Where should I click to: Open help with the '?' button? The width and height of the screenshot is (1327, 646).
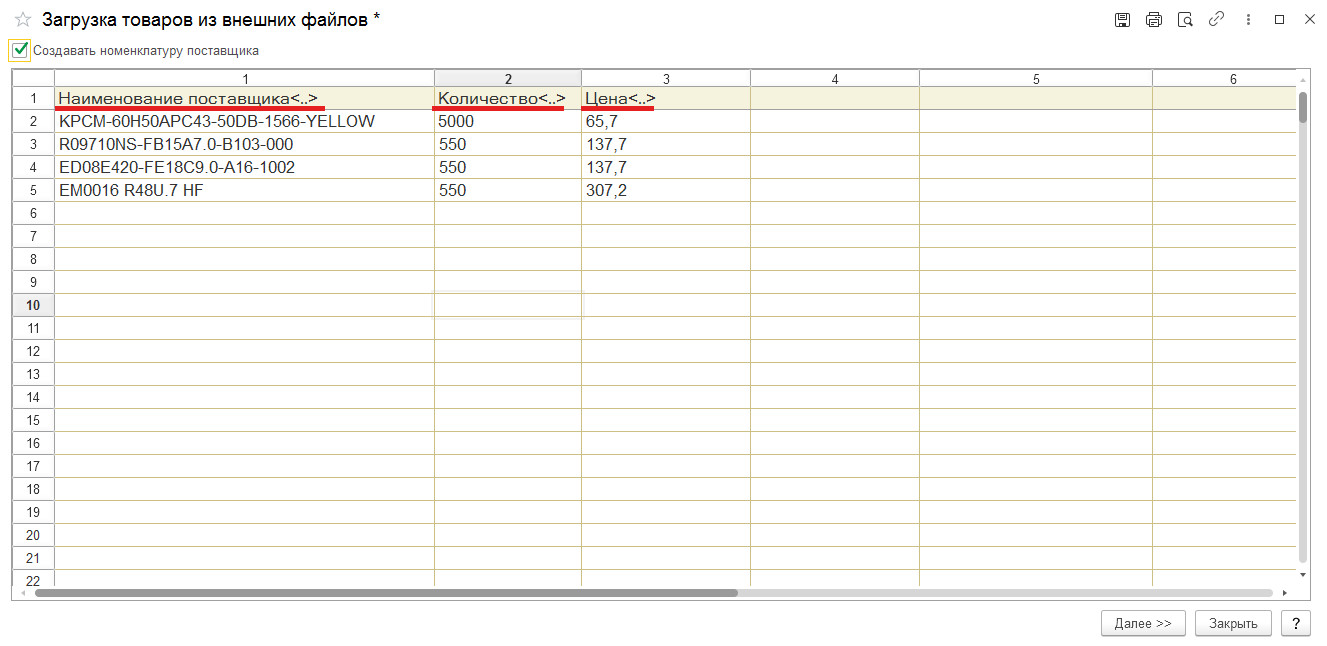(1295, 623)
